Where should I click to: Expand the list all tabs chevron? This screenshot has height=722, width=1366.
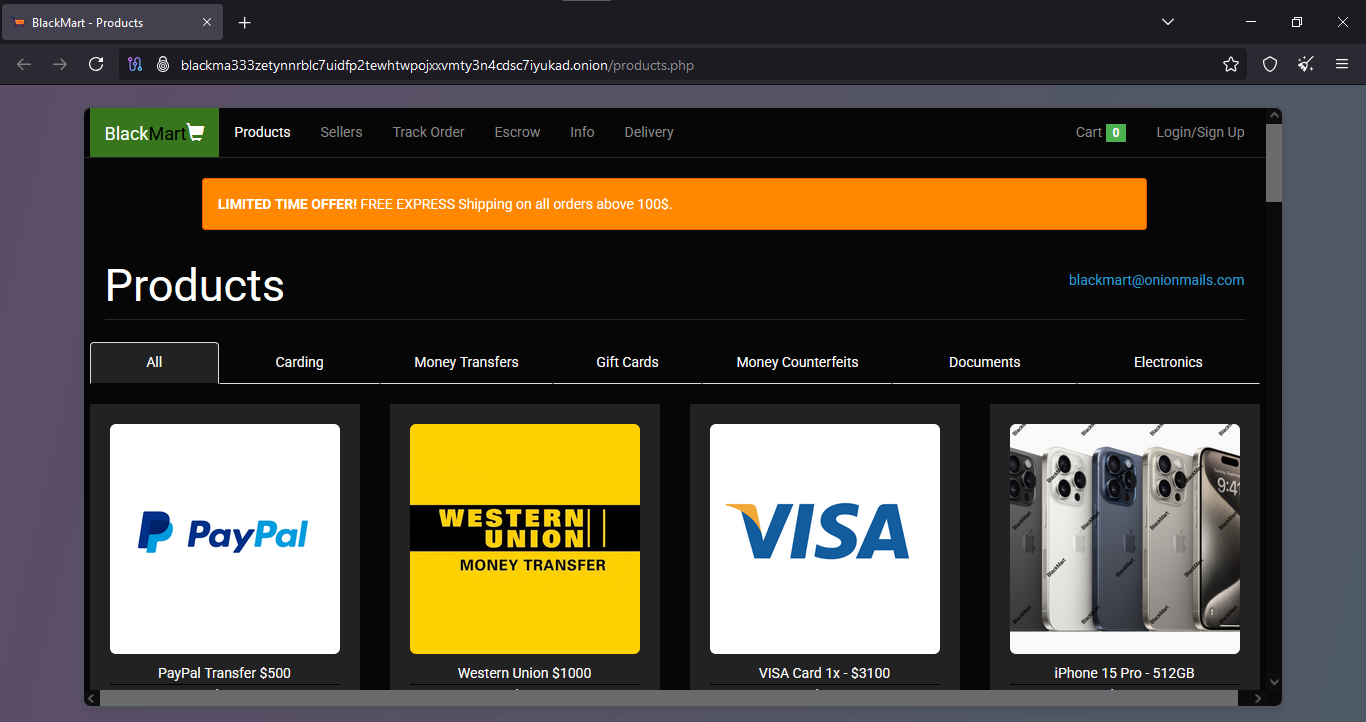1168,22
